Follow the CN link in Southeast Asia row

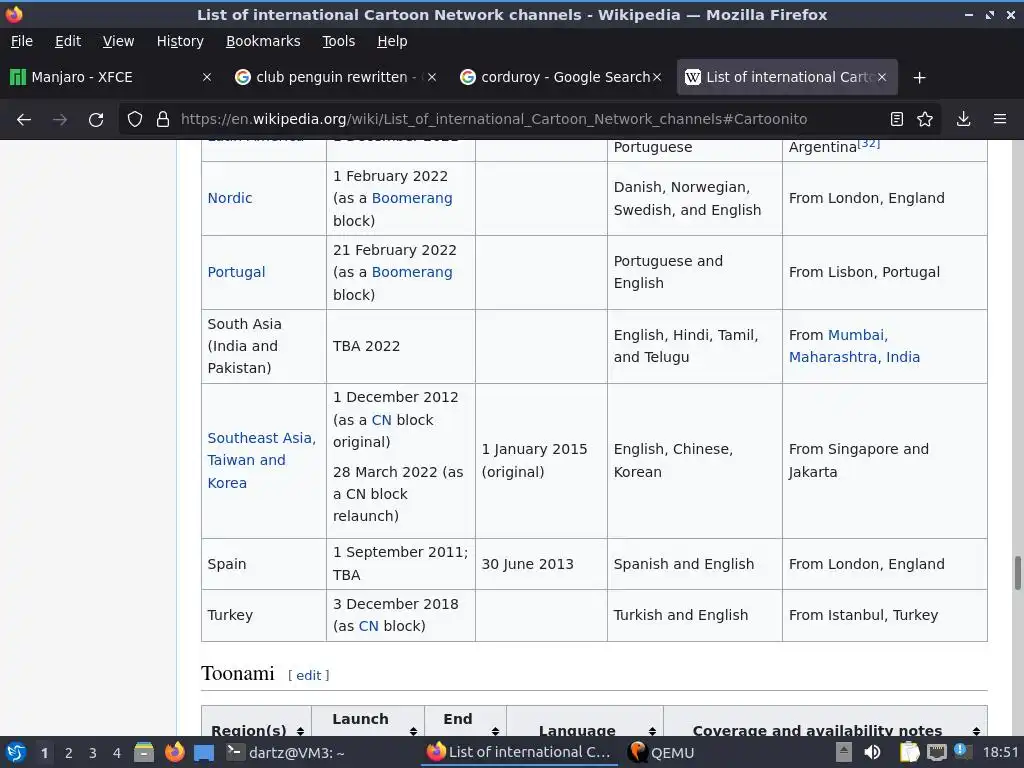tap(381, 420)
